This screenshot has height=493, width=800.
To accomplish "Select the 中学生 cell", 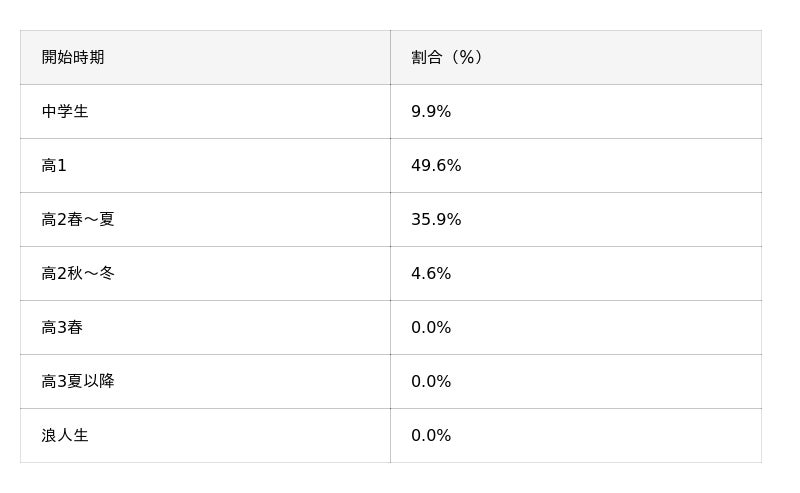I will point(65,112).
